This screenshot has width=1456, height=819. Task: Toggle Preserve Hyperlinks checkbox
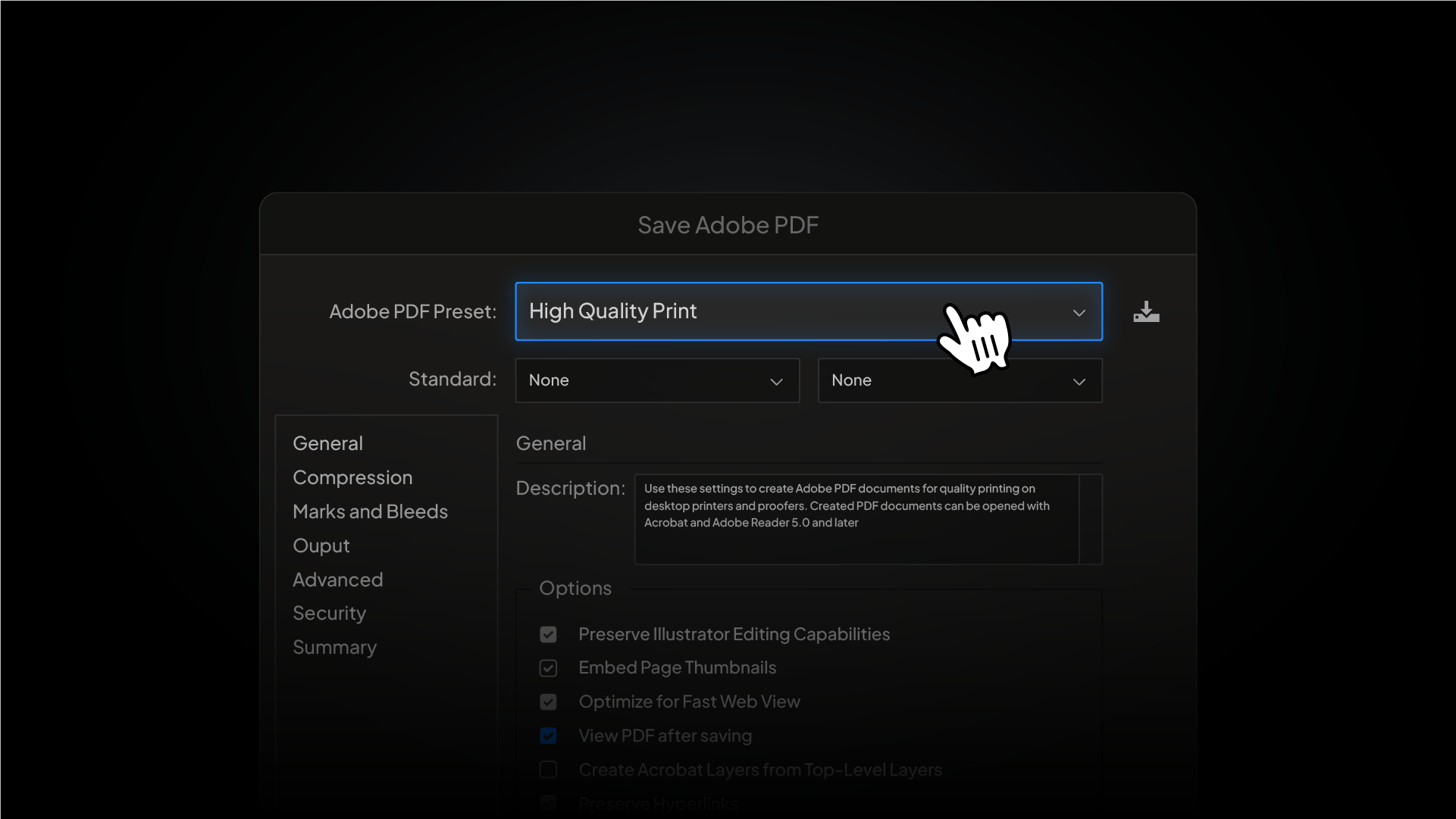click(x=548, y=802)
